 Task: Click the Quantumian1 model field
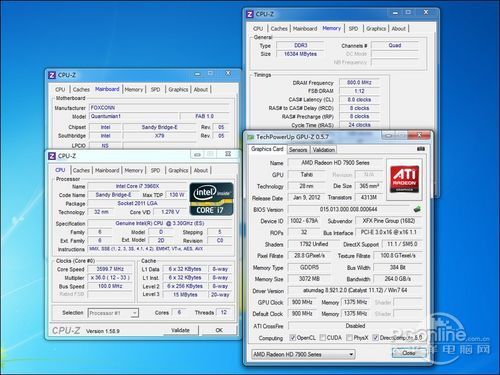[x=133, y=116]
